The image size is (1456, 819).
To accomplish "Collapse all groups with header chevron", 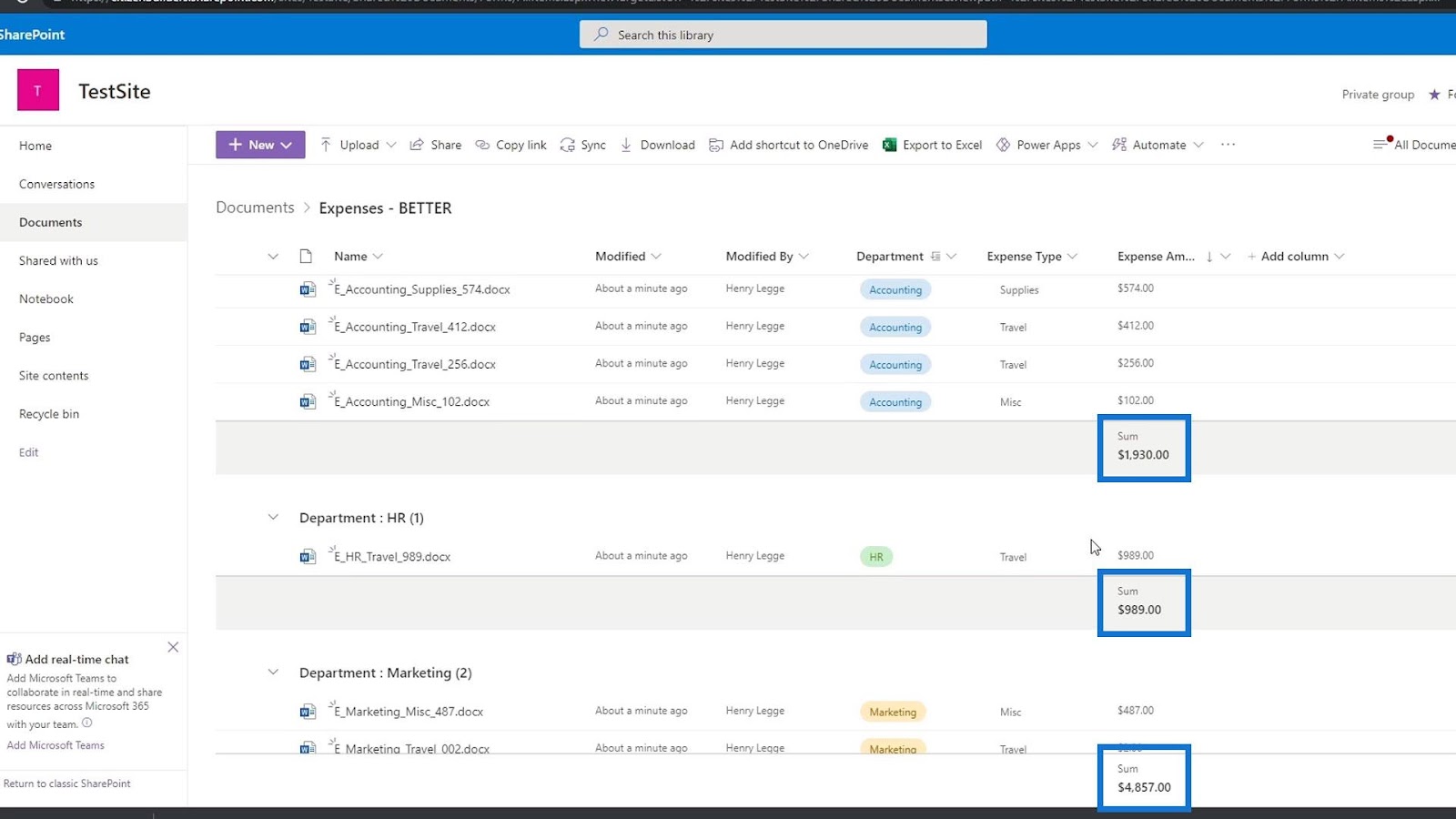I will click(273, 257).
